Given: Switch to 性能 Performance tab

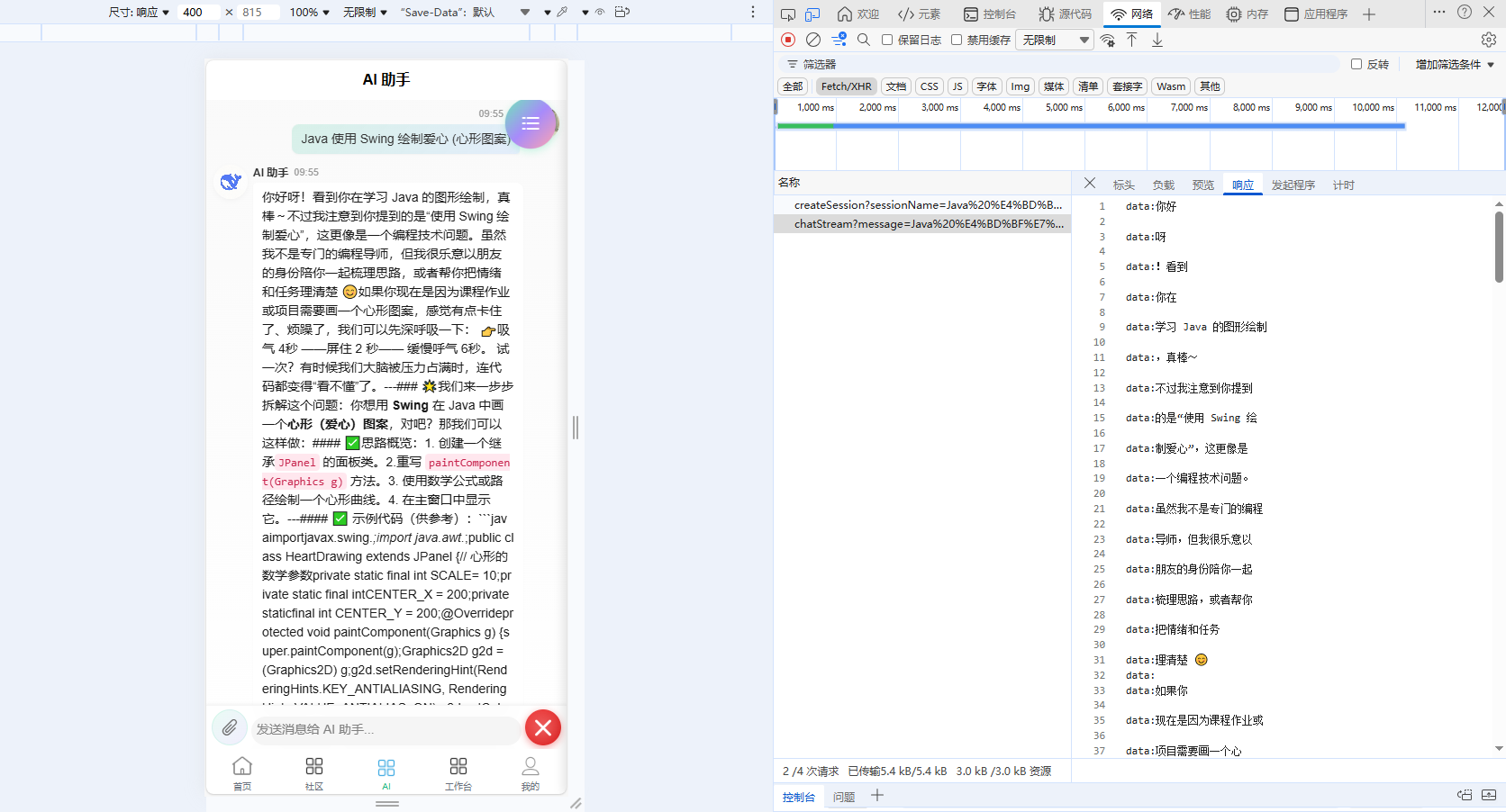Looking at the screenshot, I should coord(1190,14).
